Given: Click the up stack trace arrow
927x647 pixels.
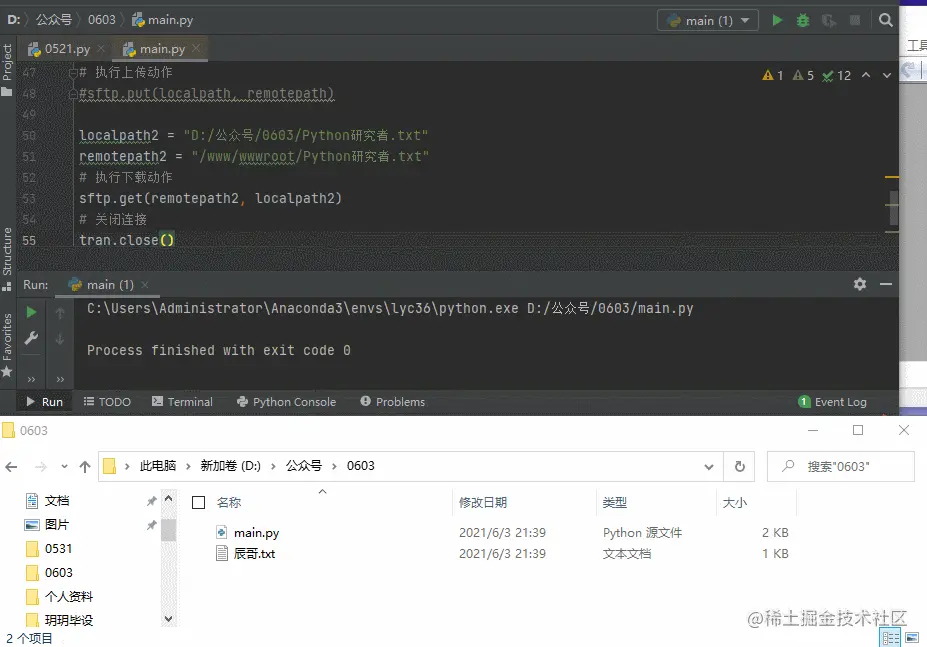Looking at the screenshot, I should click(60, 313).
